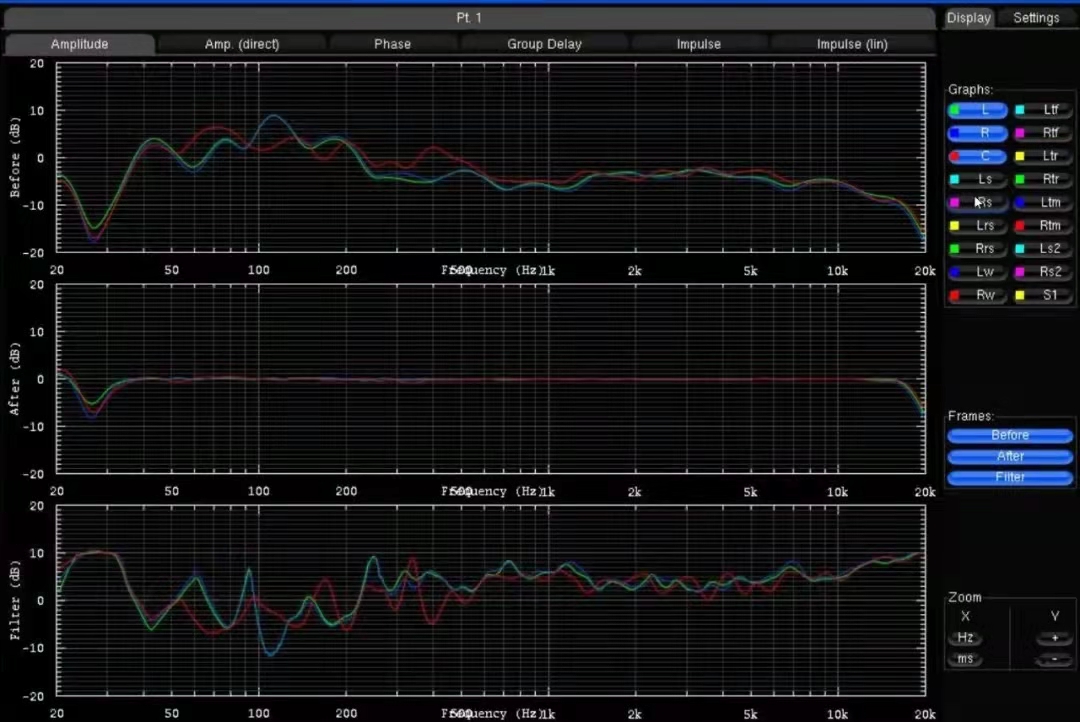Image resolution: width=1080 pixels, height=722 pixels.
Task: Hide the Filter frame
Action: [1010, 478]
